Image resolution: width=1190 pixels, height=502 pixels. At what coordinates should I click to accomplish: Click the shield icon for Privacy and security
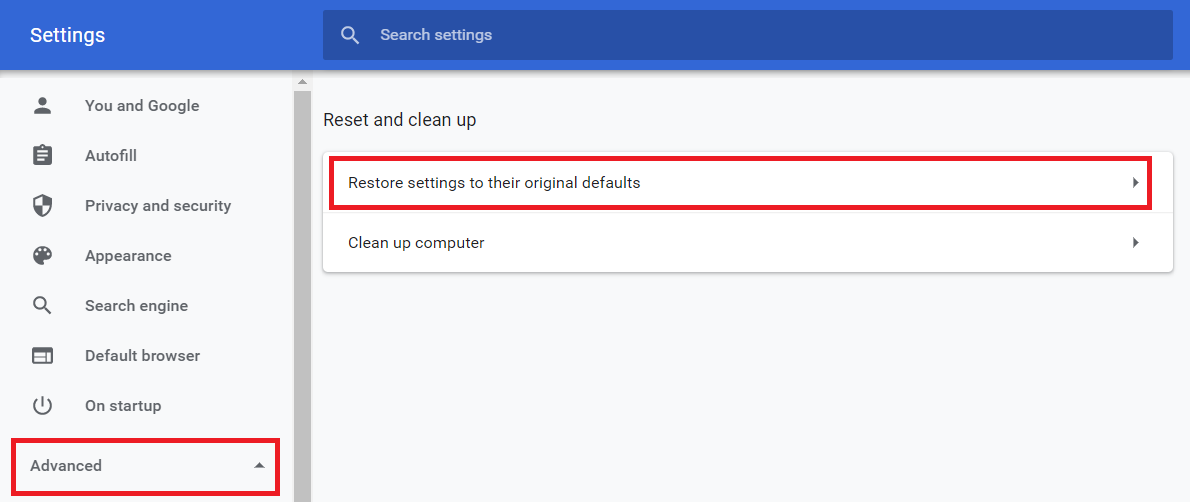[42, 206]
